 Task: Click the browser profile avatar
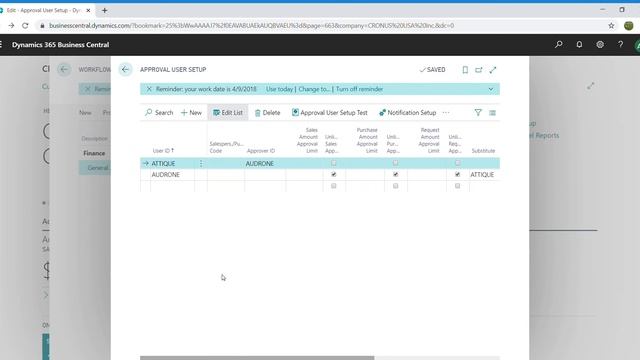pyautogui.click(x=629, y=25)
